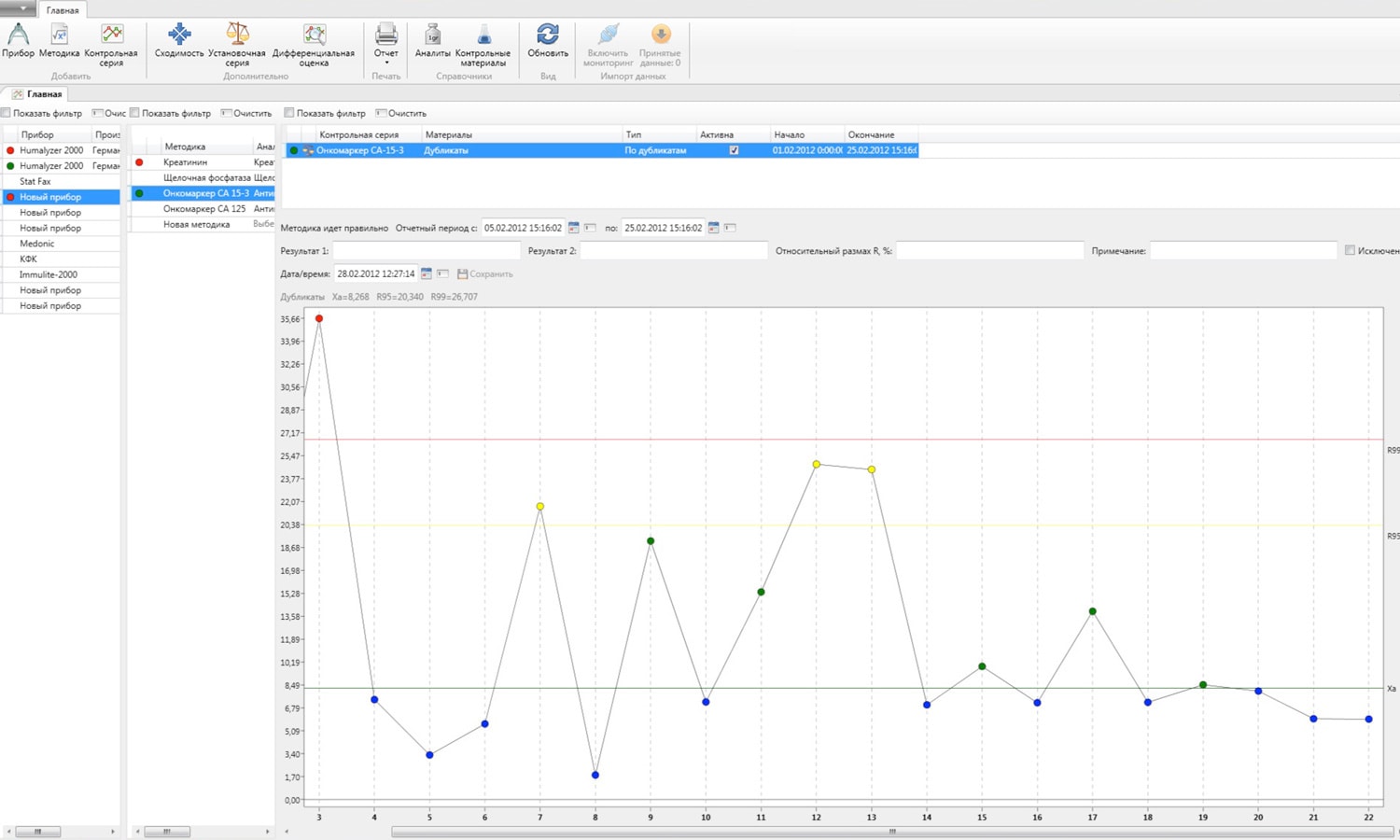Select КФК device row

click(x=61, y=259)
